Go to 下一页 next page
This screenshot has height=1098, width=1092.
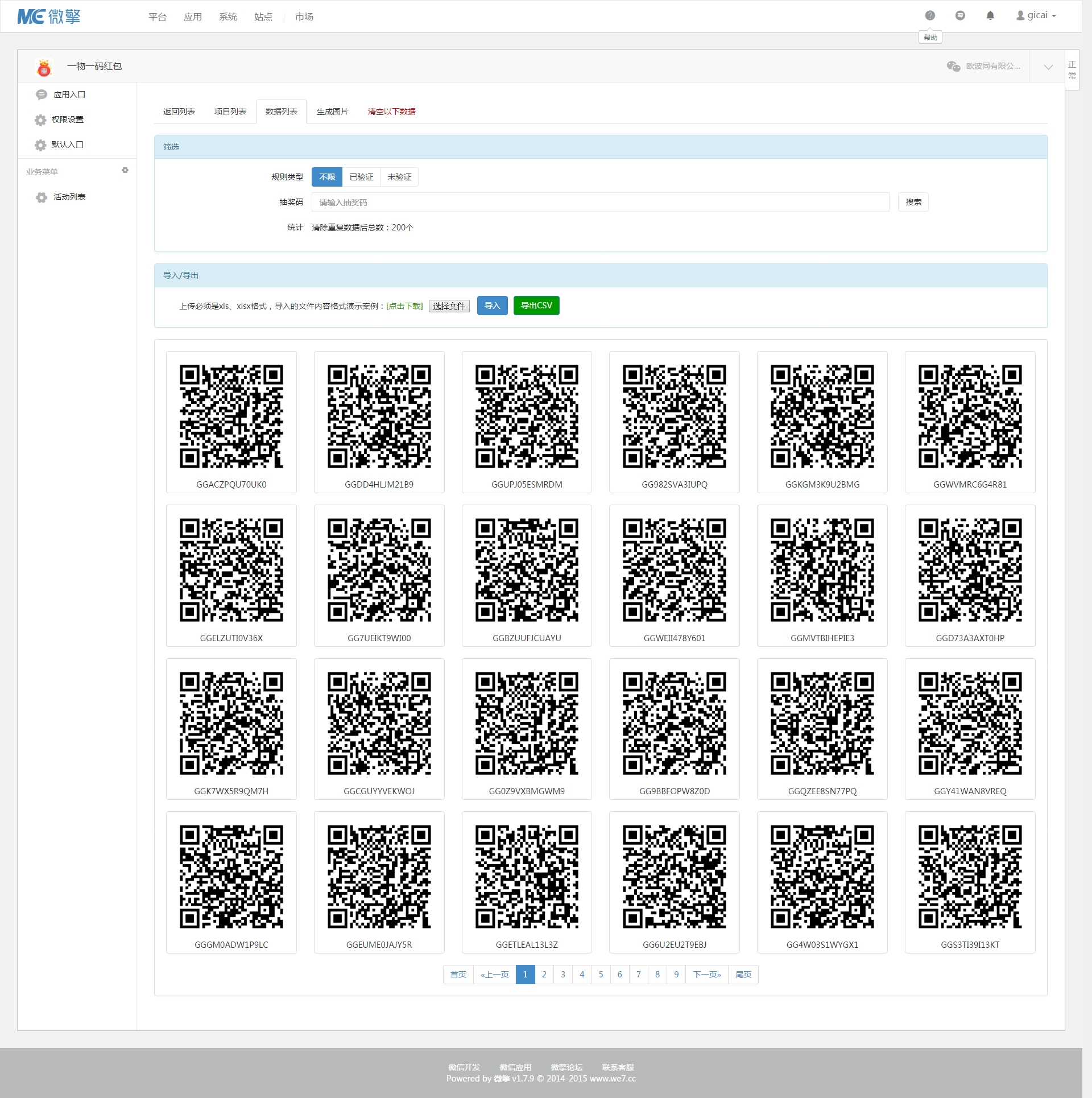(x=707, y=975)
